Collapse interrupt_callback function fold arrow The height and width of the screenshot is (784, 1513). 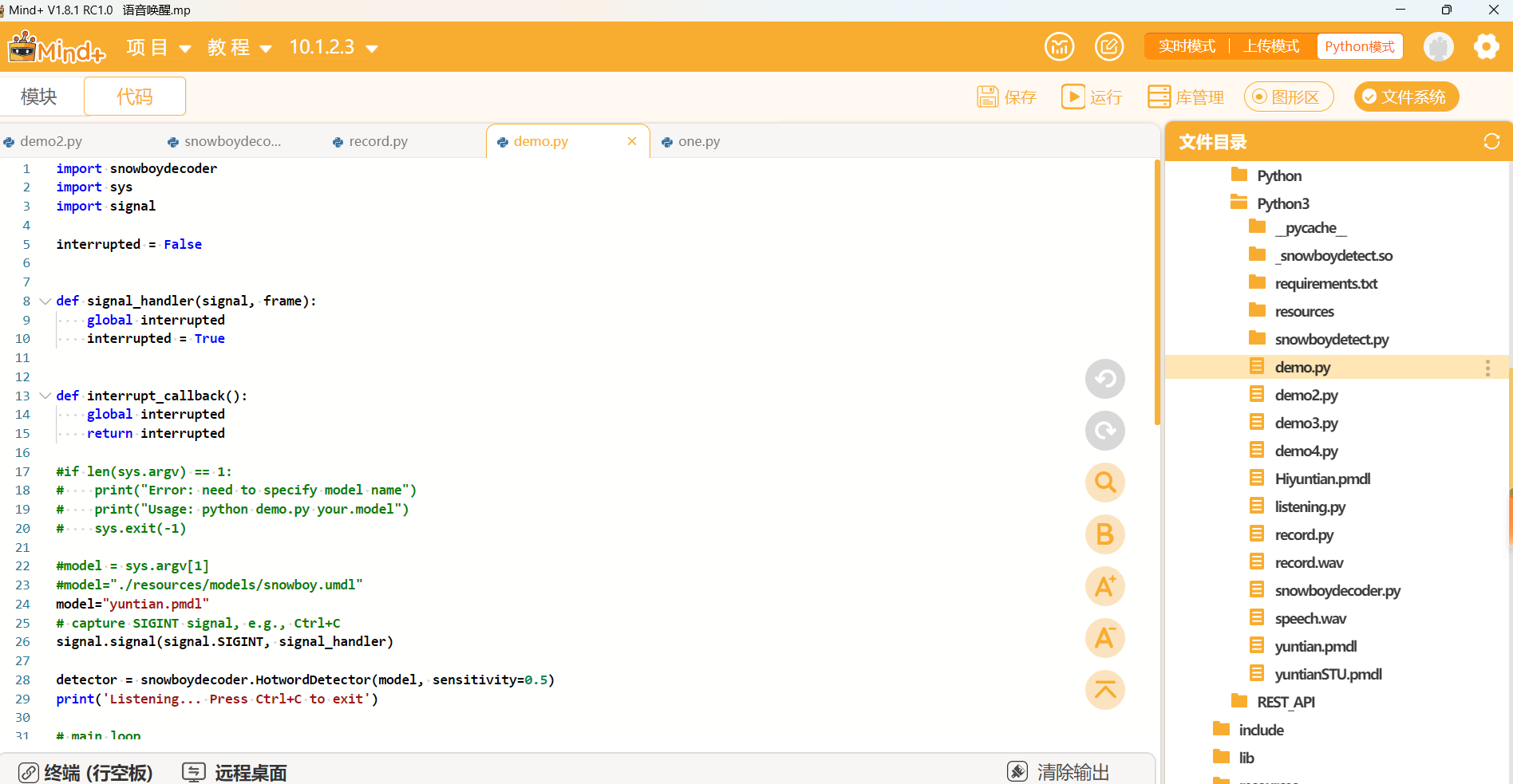45,396
